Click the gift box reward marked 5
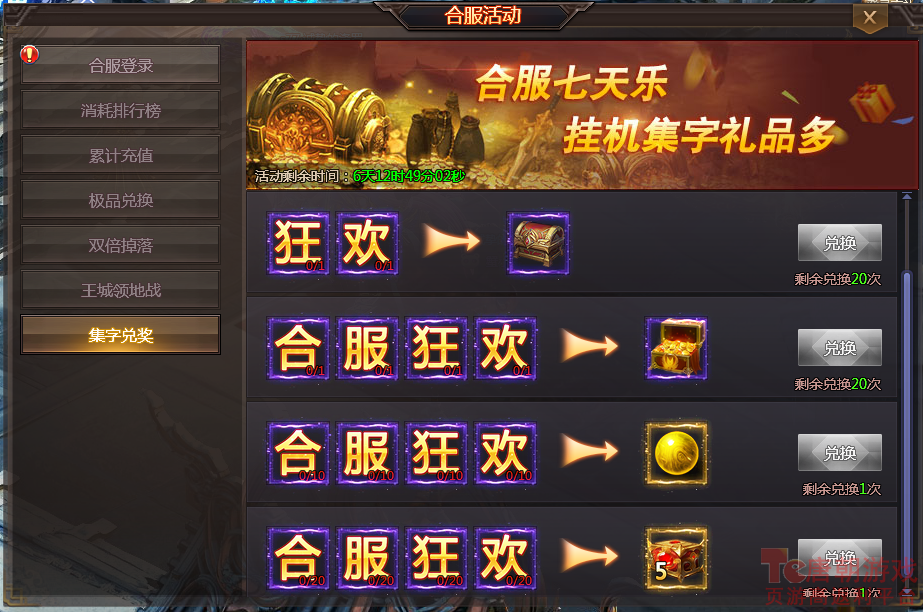Screen dimensions: 923x612 (x=676, y=558)
